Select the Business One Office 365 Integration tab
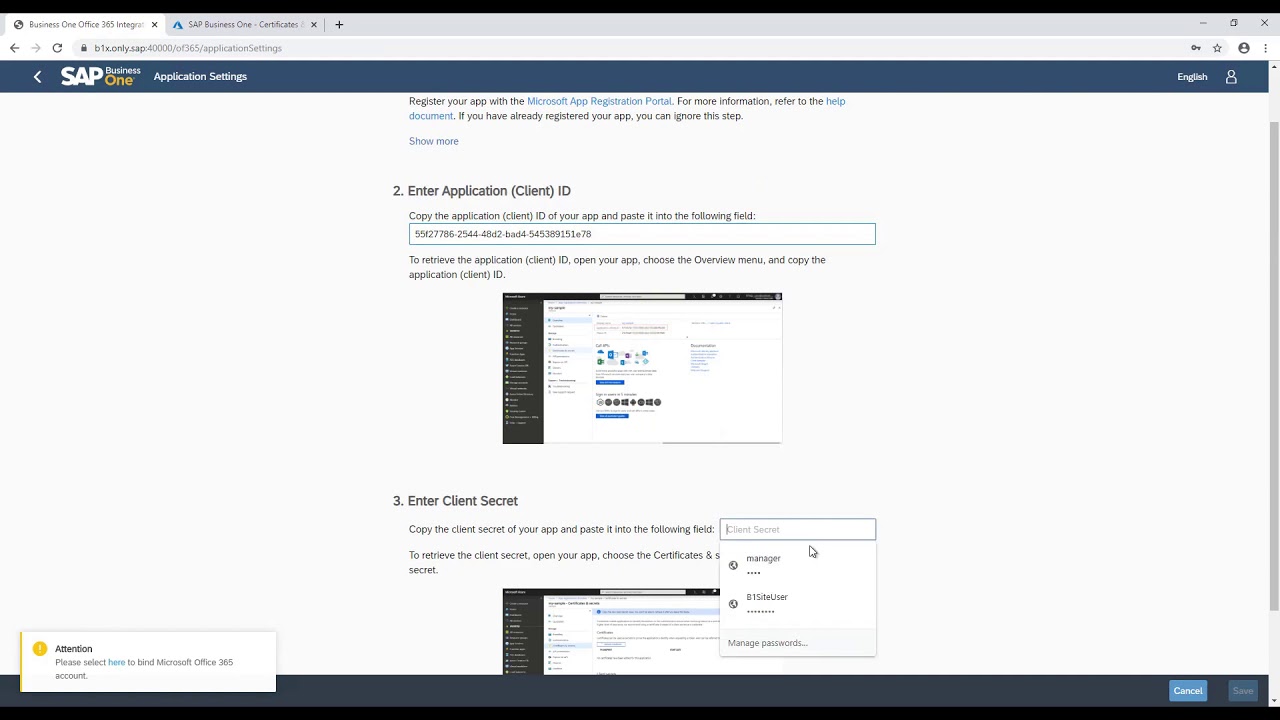 tap(85, 24)
